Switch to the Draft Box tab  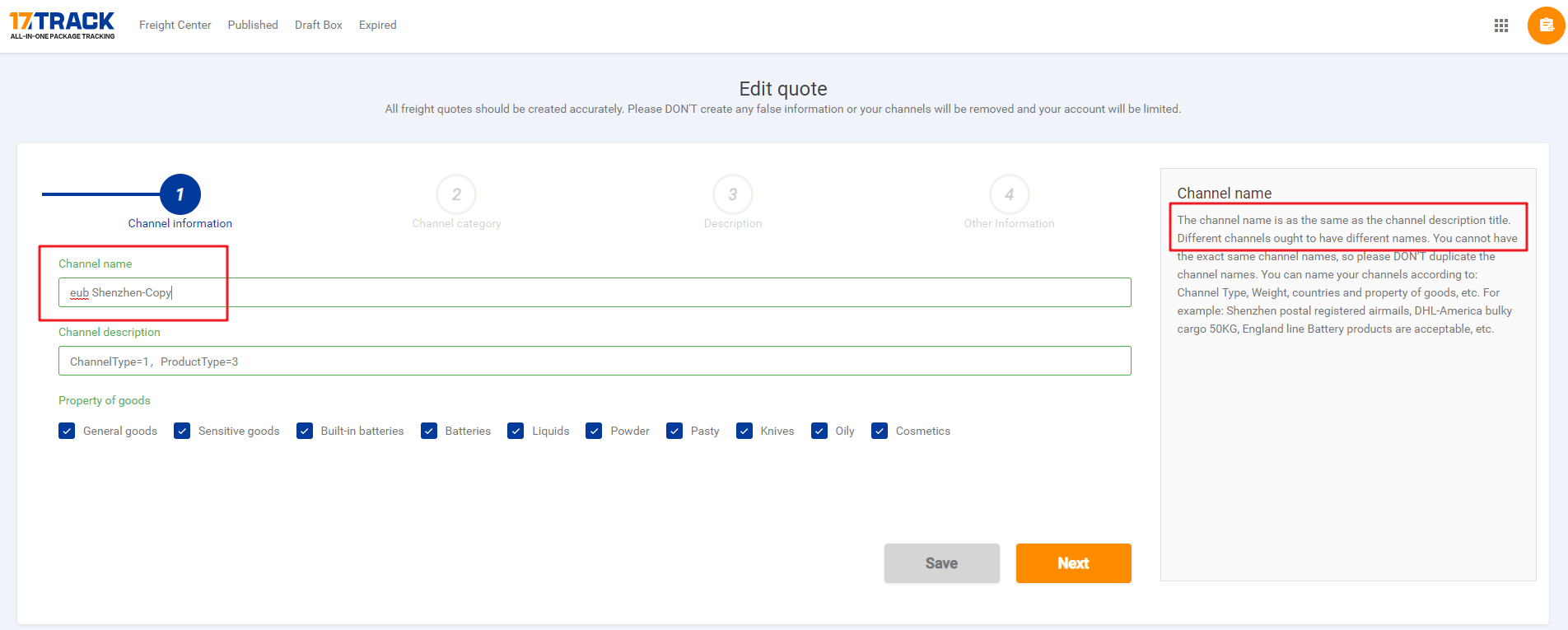click(x=318, y=25)
